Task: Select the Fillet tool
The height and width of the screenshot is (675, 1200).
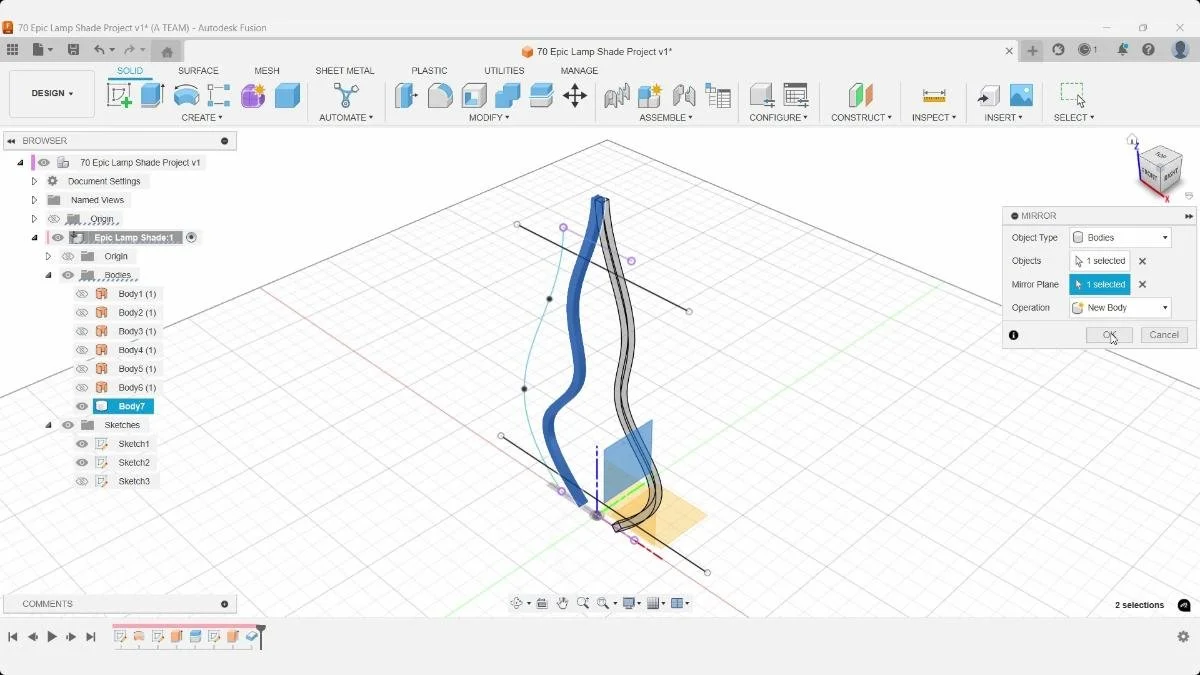Action: [440, 95]
